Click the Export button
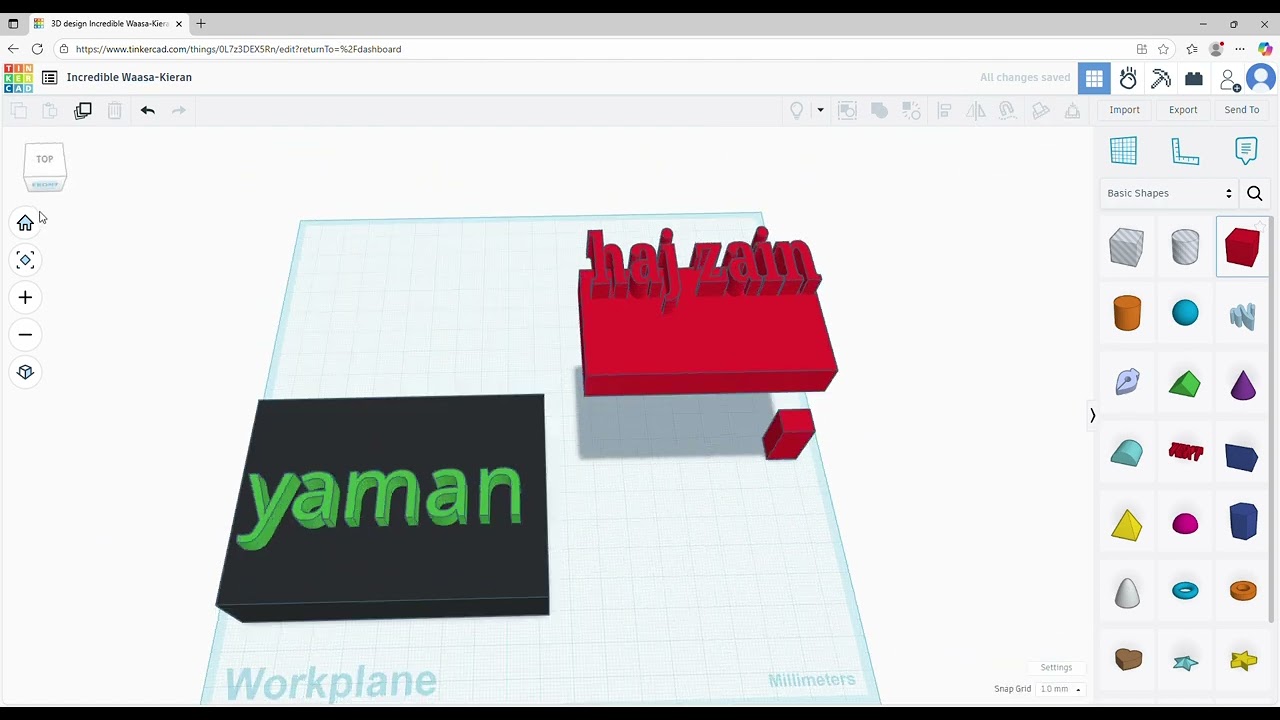This screenshot has height=720, width=1280. [1183, 110]
